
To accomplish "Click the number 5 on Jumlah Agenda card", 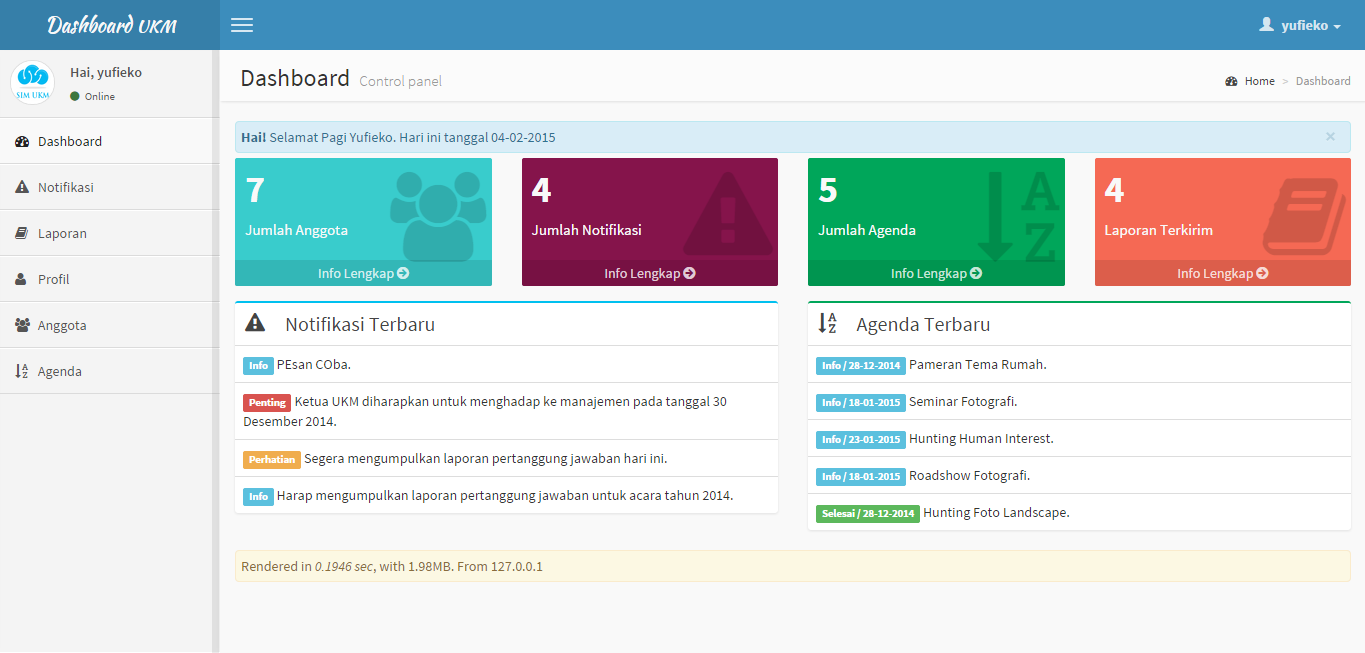I will pyautogui.click(x=828, y=190).
